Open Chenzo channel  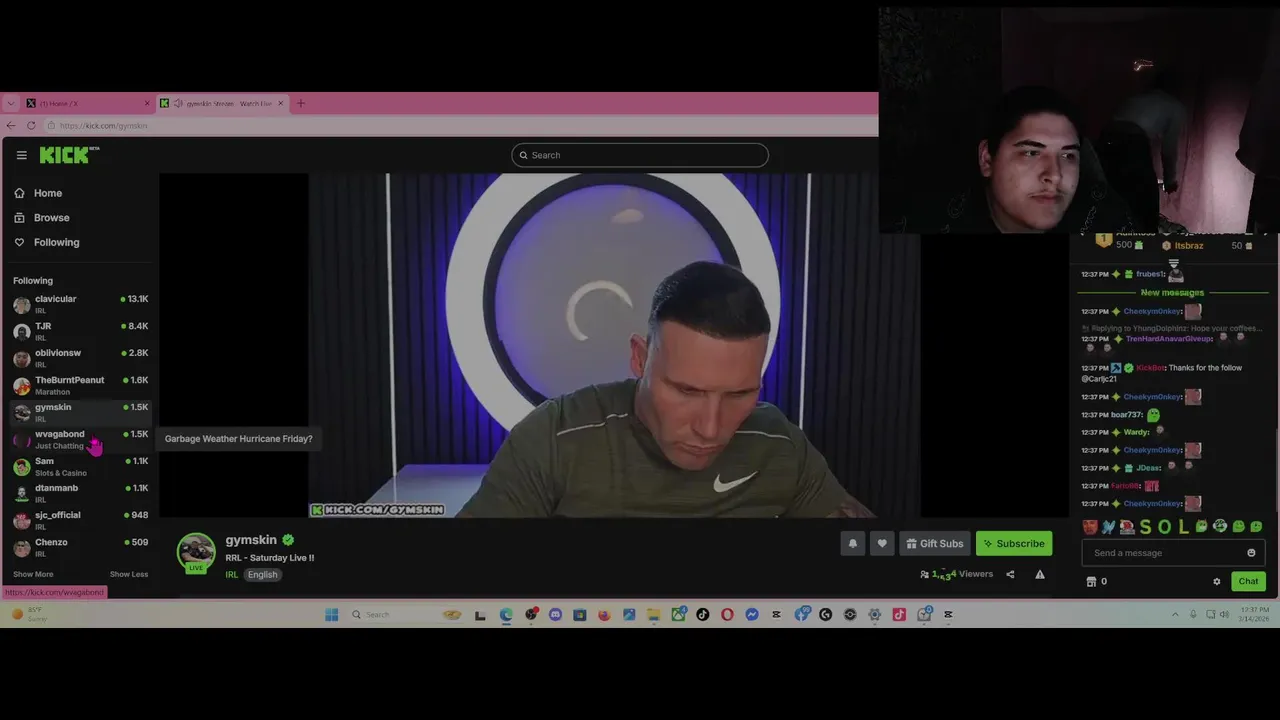coord(80,546)
